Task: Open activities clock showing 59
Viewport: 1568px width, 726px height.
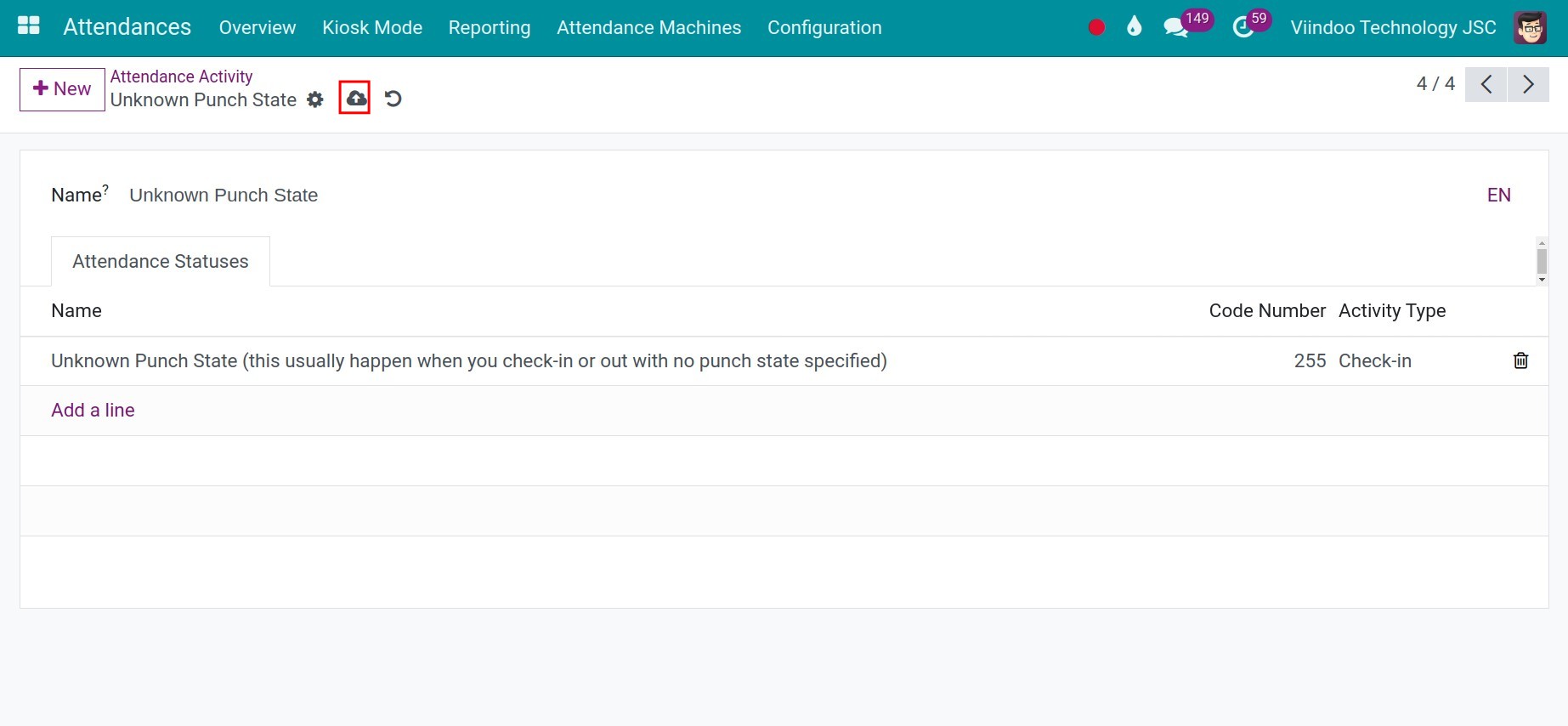Action: 1251,25
